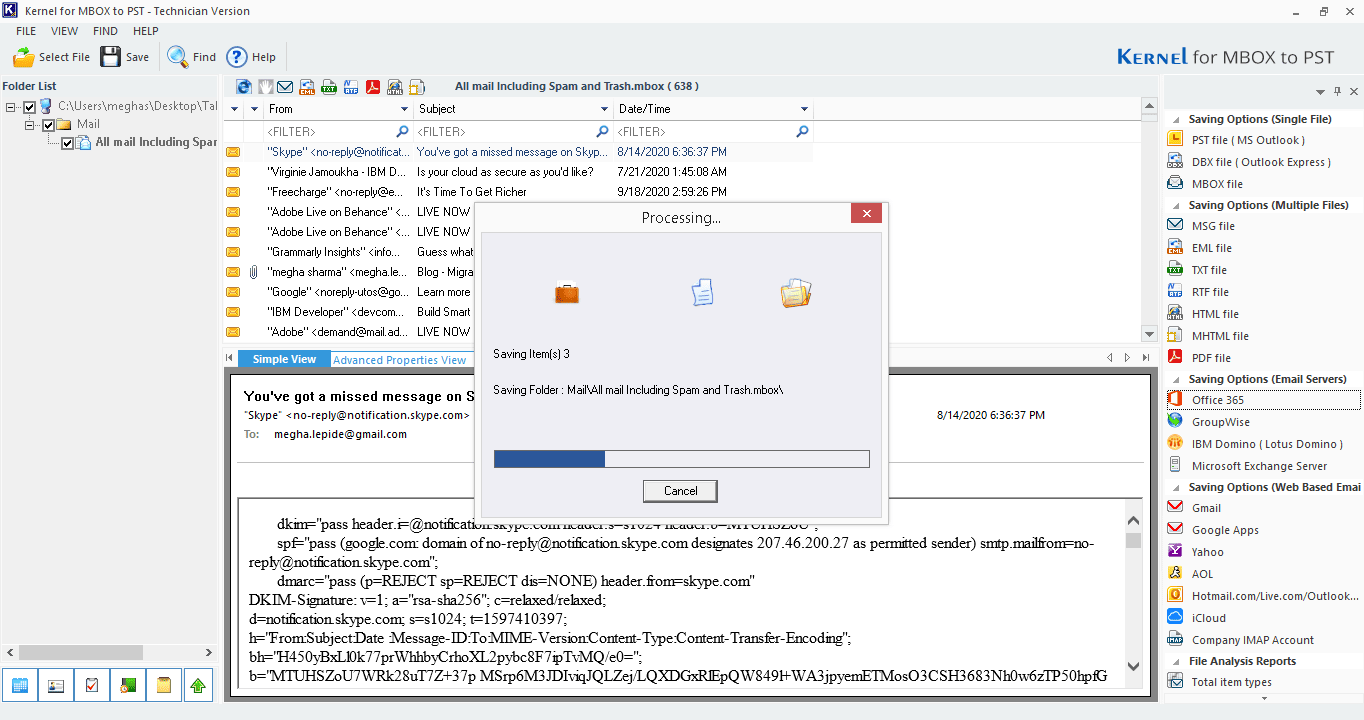Click the refresh globe icon above mail list
Screen dimensions: 1364x720
(244, 87)
